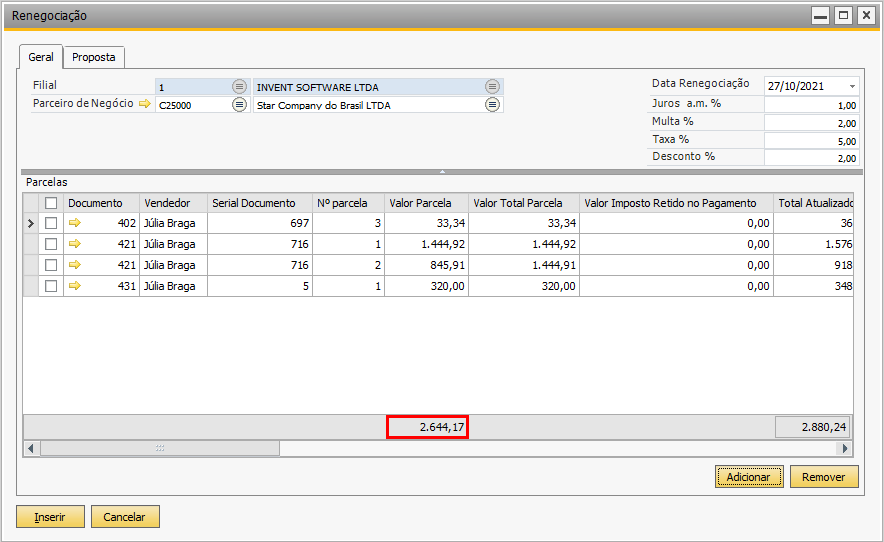Click the Adicionar button

(749, 477)
